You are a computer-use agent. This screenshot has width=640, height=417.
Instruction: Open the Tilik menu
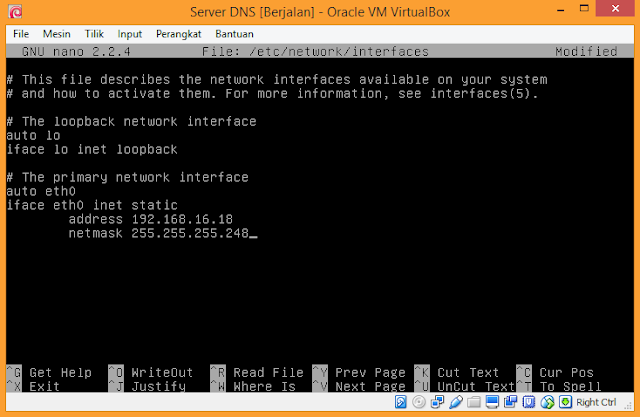[x=94, y=34]
